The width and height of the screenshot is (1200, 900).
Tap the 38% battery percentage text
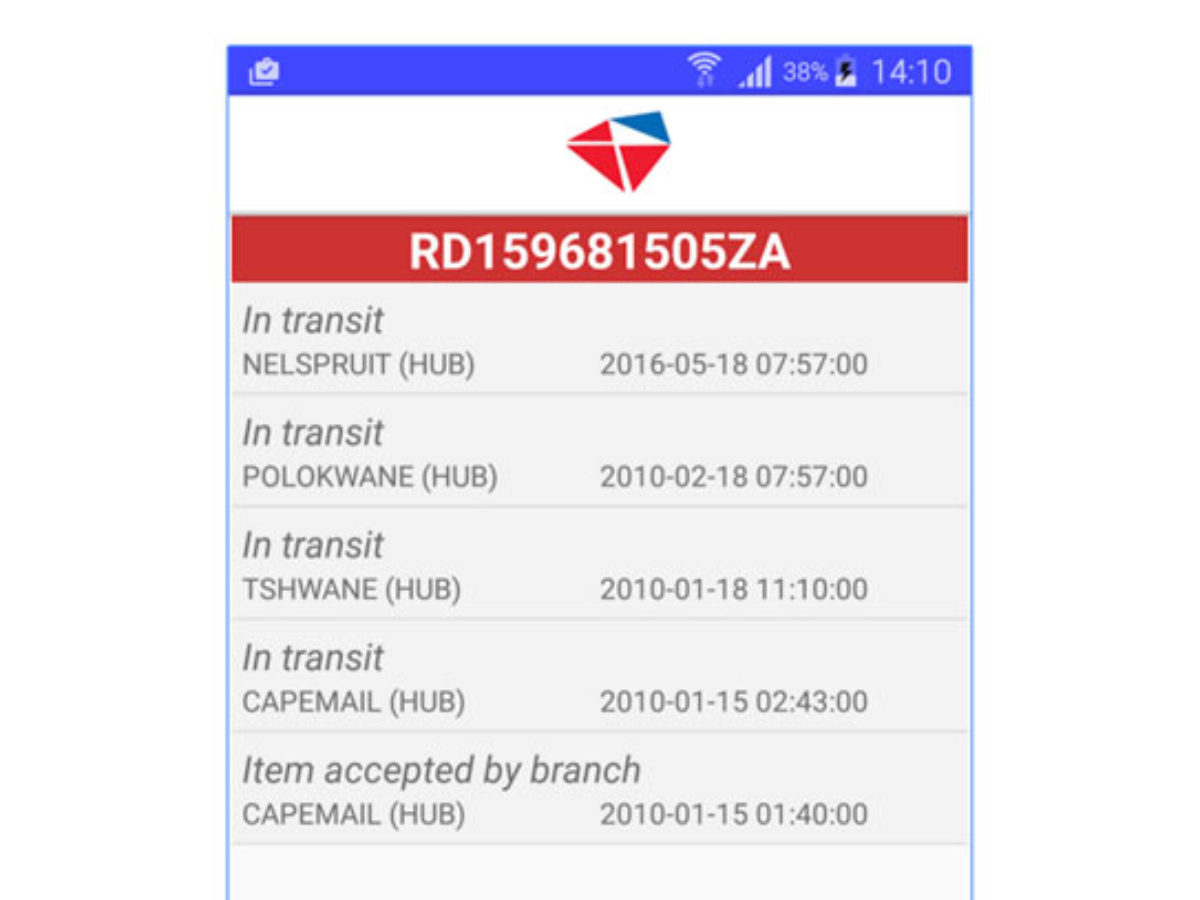click(x=805, y=72)
